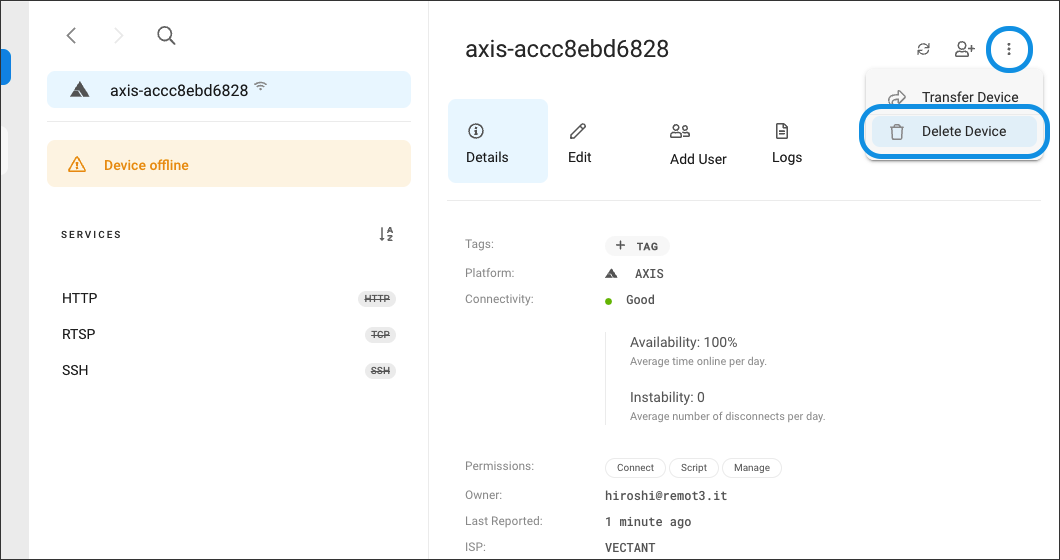Image resolution: width=1060 pixels, height=560 pixels.
Task: Click the warning triangle icon
Action: click(77, 164)
